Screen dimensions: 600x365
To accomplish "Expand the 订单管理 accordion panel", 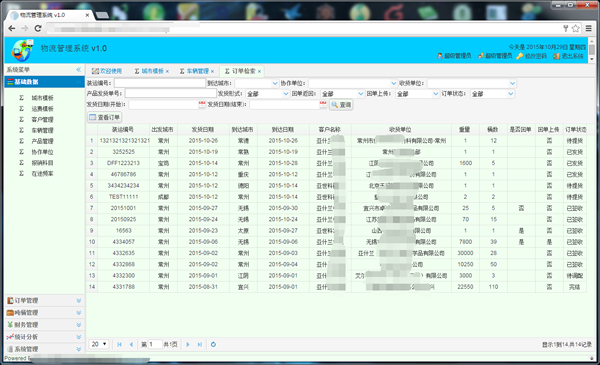I will [x=44, y=301].
